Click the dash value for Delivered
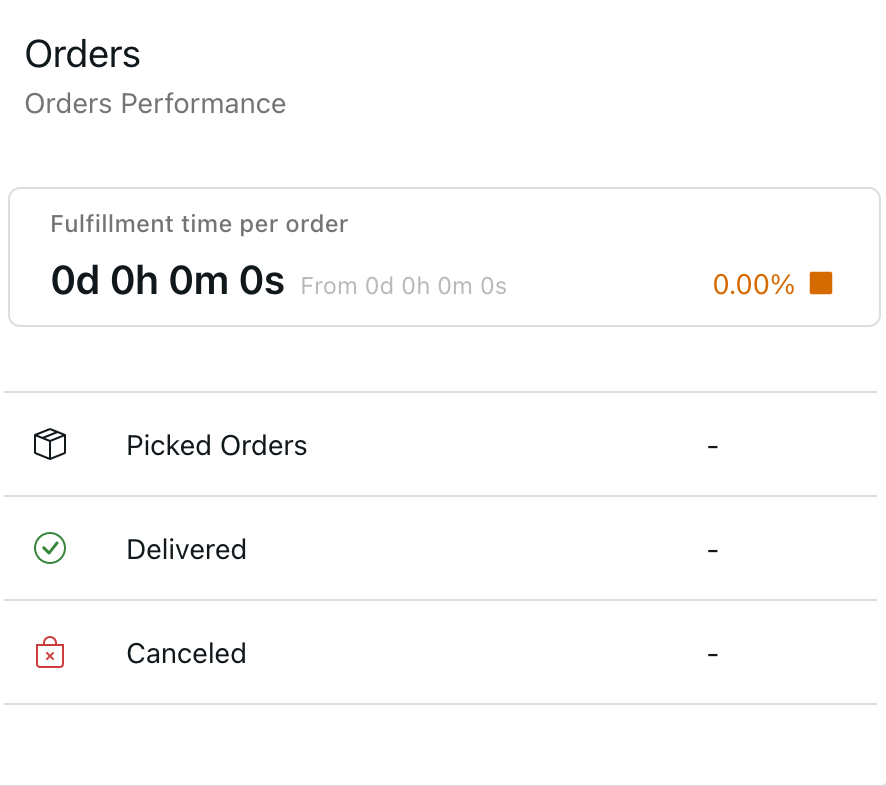 coord(712,549)
